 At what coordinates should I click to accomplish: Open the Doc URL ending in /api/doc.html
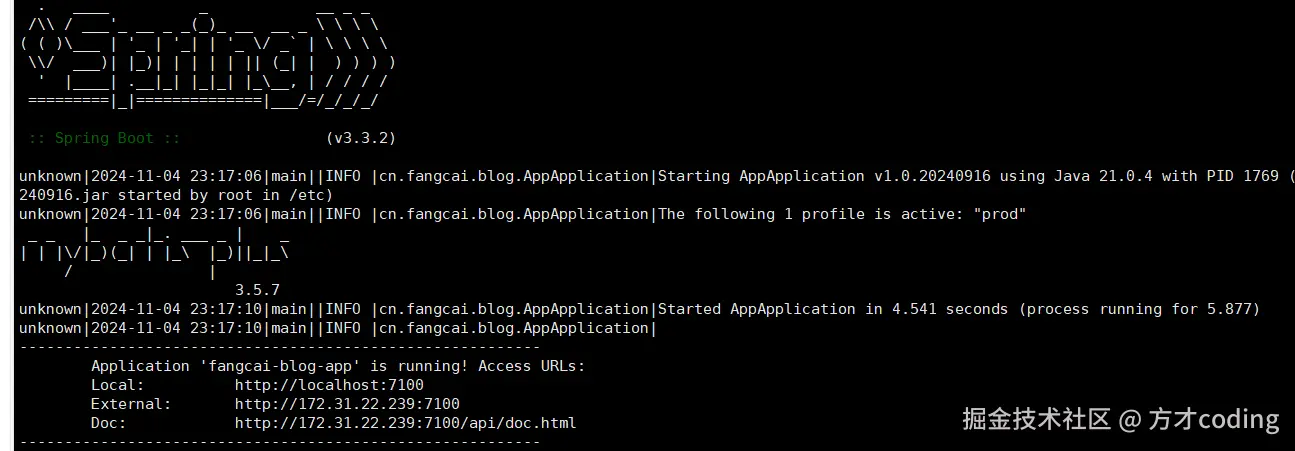click(405, 423)
